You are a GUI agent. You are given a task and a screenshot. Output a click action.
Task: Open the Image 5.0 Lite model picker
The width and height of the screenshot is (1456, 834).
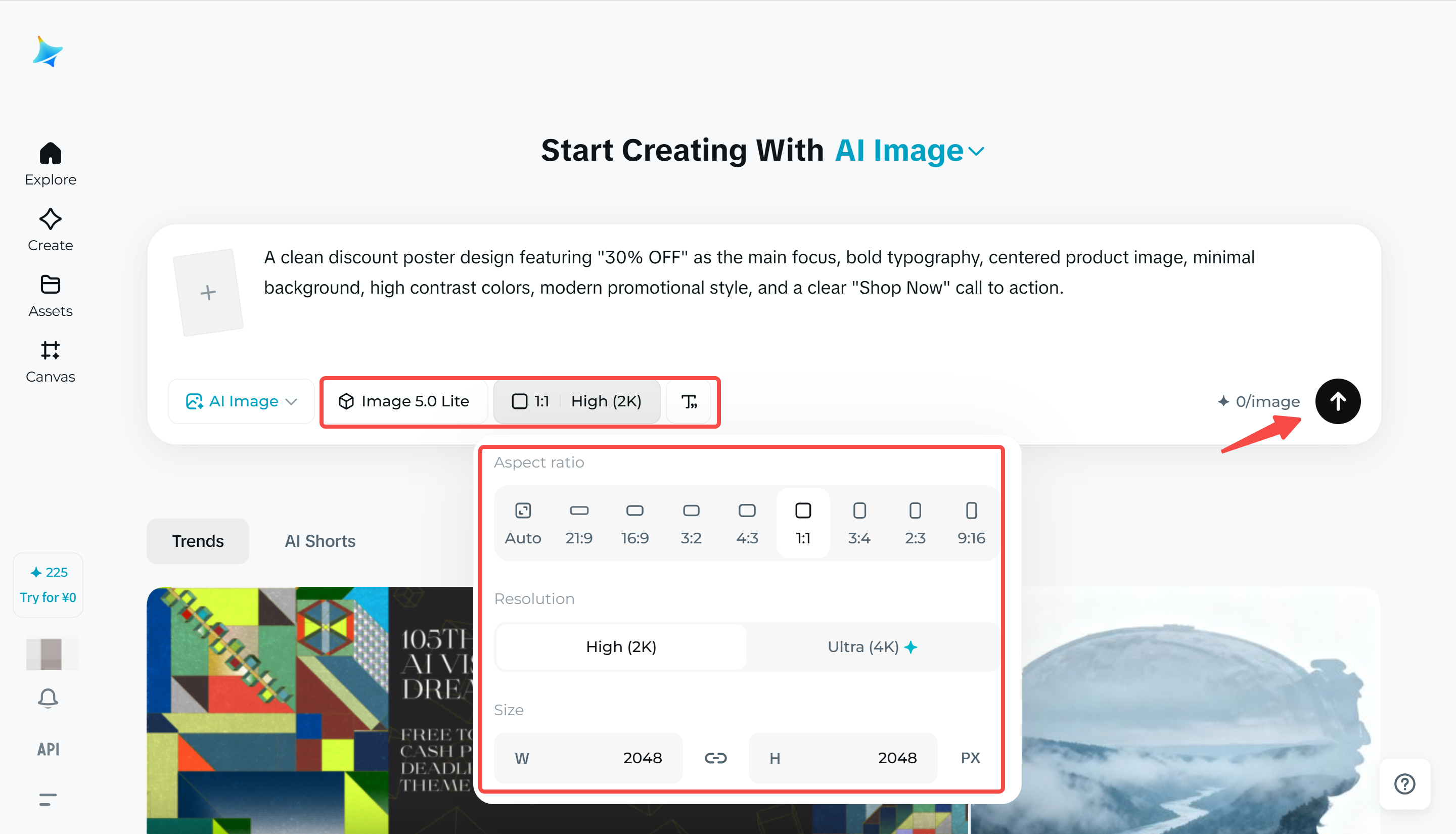point(405,401)
